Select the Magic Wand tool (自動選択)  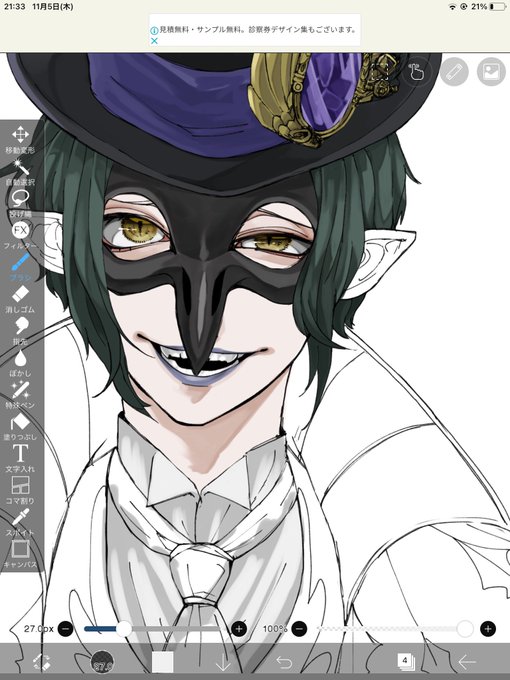click(x=20, y=172)
